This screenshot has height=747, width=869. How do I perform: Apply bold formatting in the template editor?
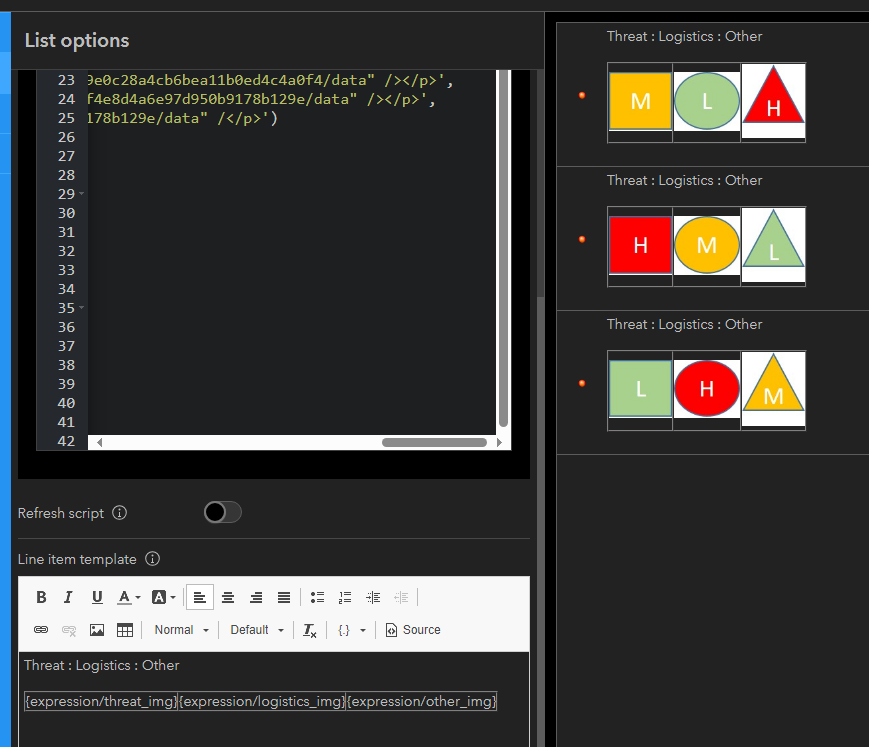point(41,597)
